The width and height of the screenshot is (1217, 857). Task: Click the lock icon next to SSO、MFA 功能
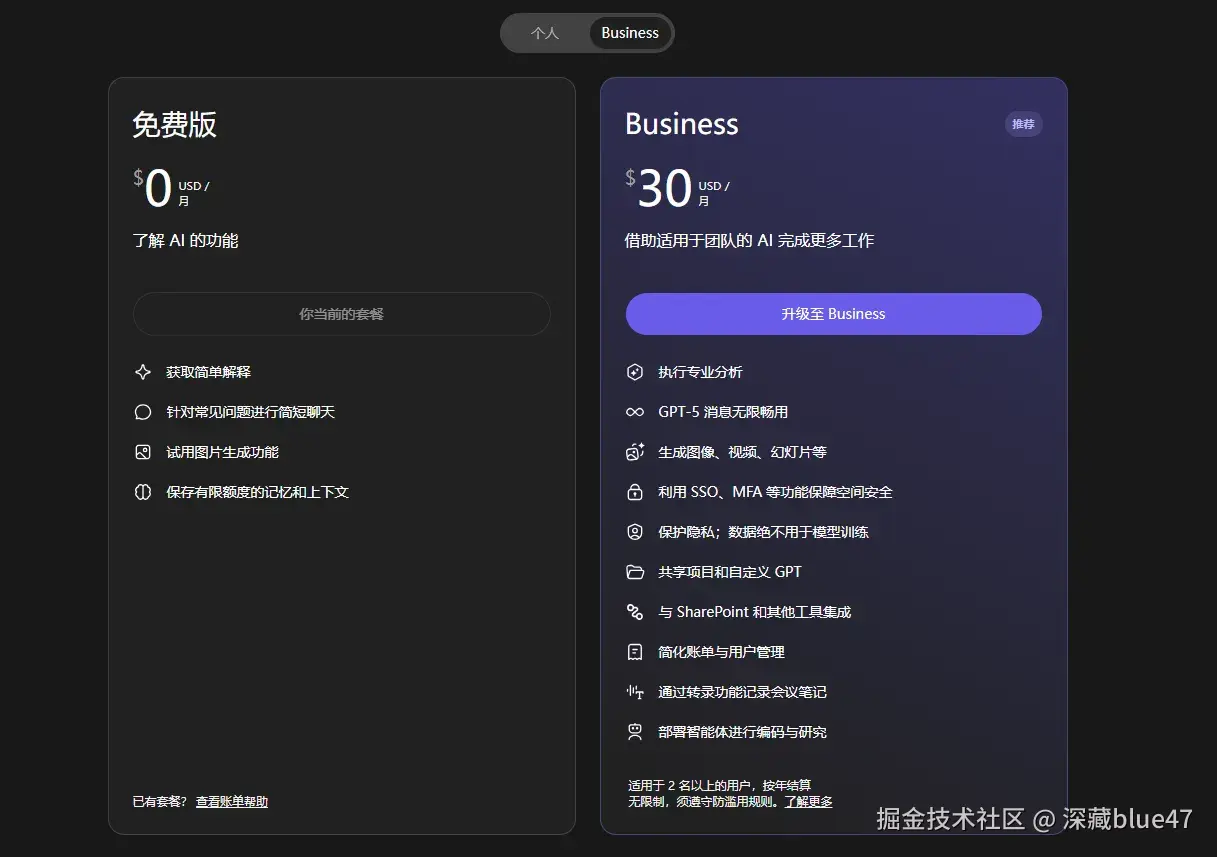(x=636, y=491)
